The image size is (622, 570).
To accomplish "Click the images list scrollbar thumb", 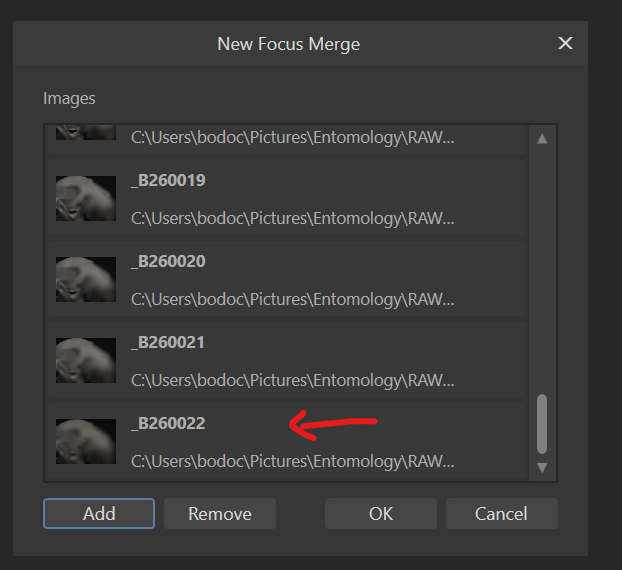I will 542,424.
